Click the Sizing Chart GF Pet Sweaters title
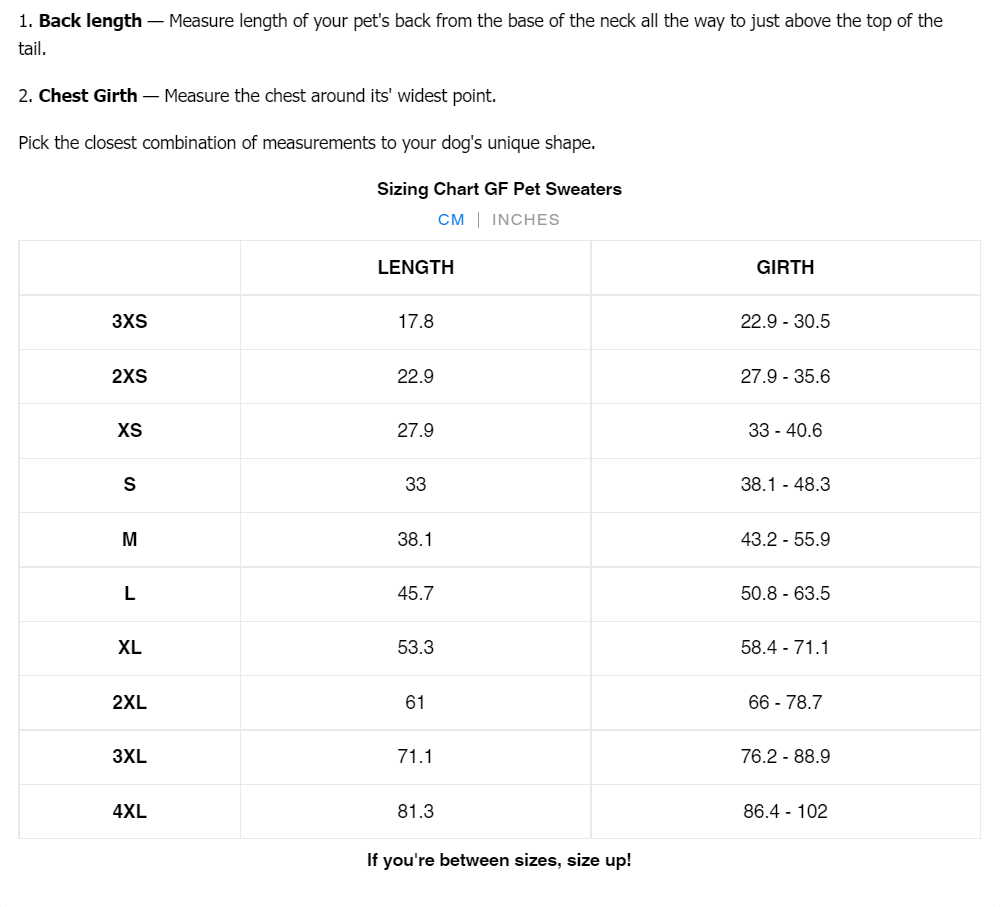1000x907 pixels. coord(499,189)
